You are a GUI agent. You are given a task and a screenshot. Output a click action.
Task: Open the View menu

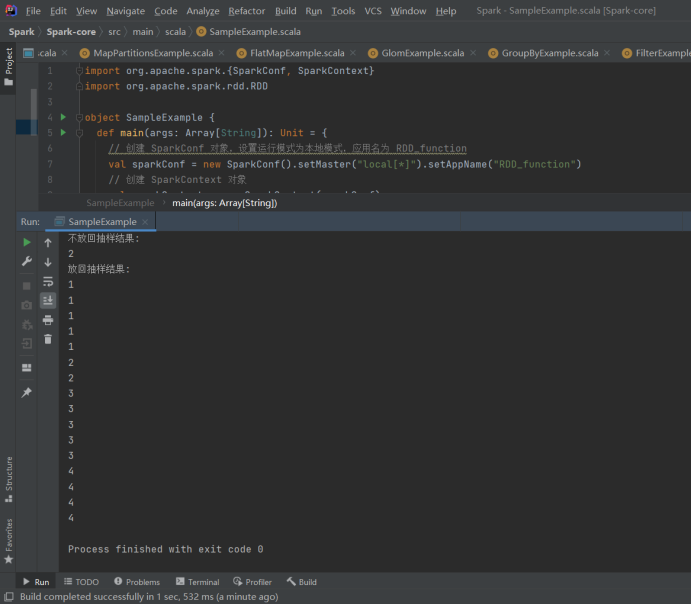coord(86,11)
